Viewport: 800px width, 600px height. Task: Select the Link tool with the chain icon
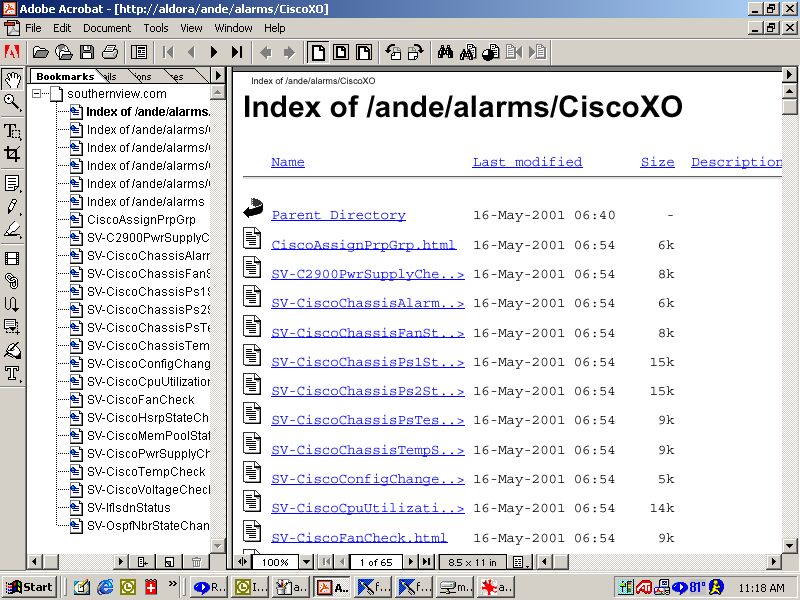click(x=13, y=281)
